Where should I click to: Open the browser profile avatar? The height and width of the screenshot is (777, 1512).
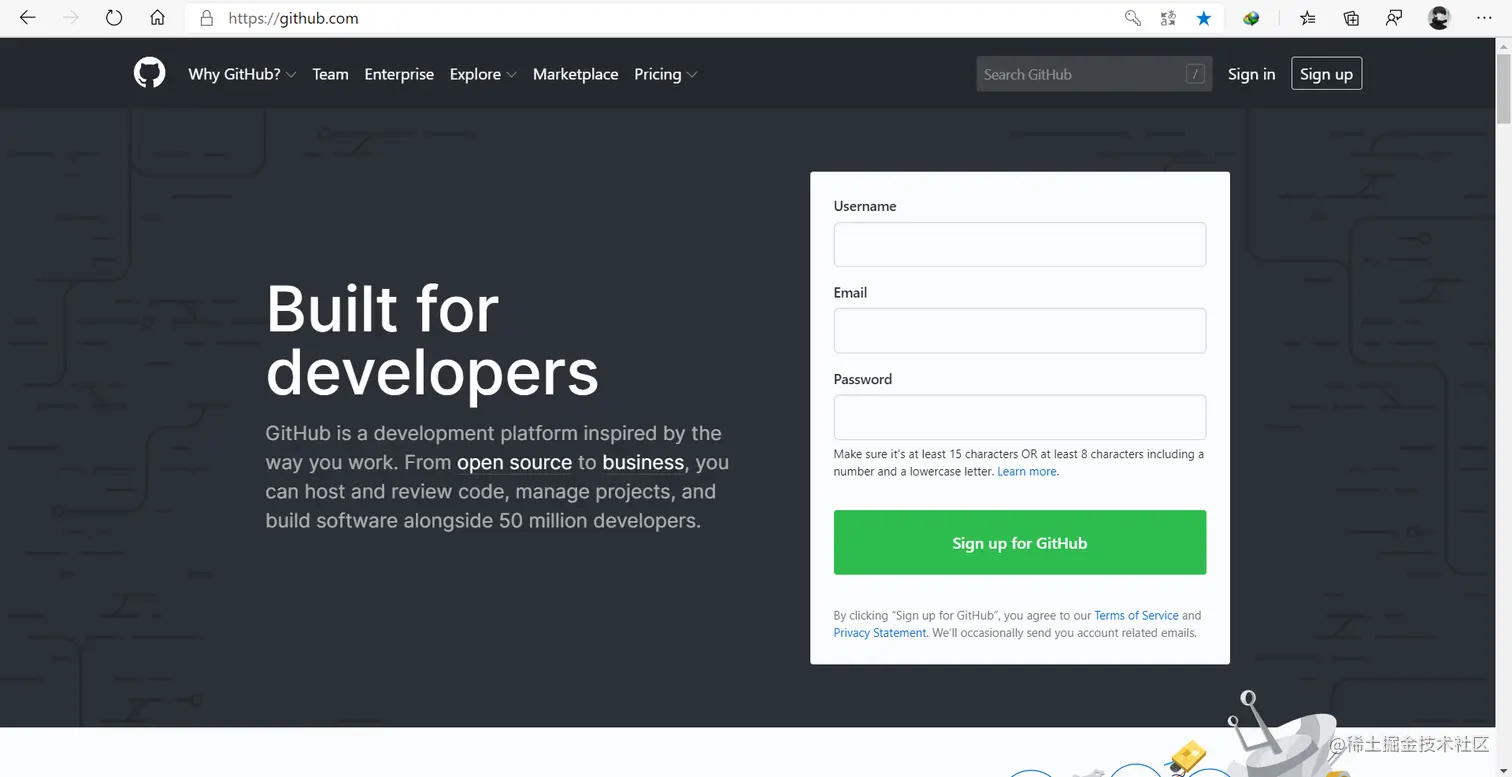coord(1439,18)
